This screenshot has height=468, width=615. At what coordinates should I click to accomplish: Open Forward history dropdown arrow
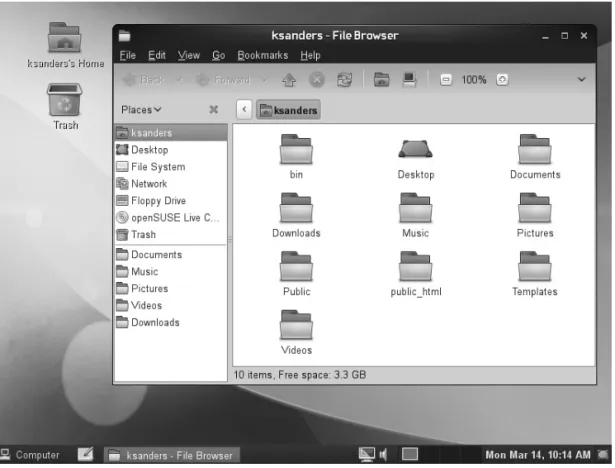point(264,80)
